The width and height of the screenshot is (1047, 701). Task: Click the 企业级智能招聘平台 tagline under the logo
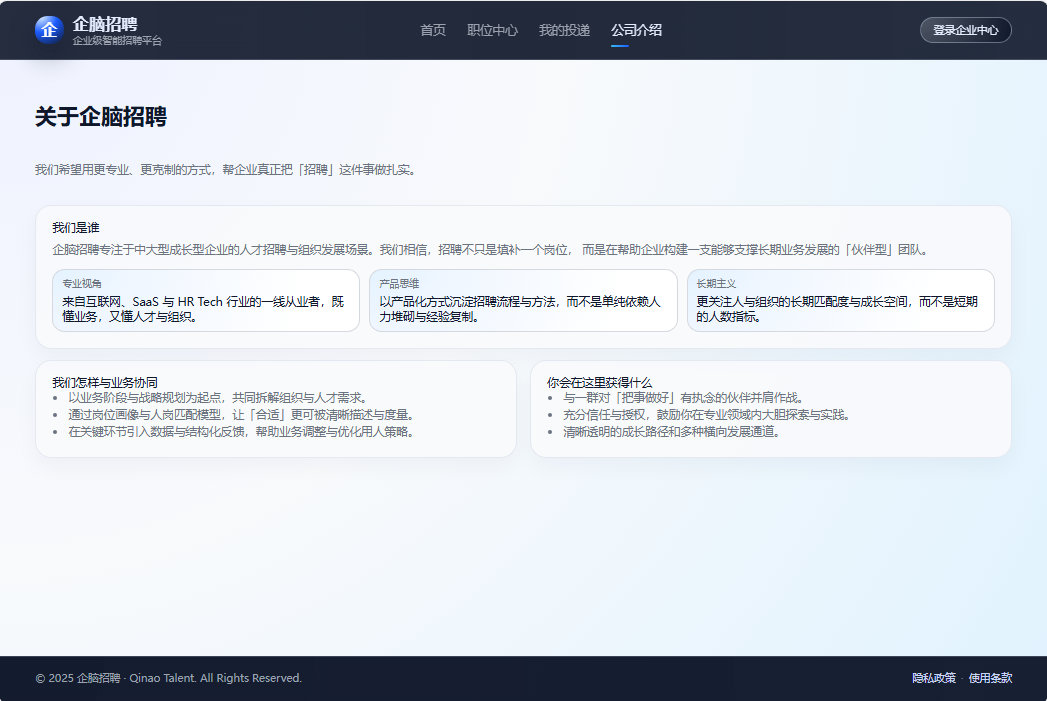pyautogui.click(x=117, y=41)
